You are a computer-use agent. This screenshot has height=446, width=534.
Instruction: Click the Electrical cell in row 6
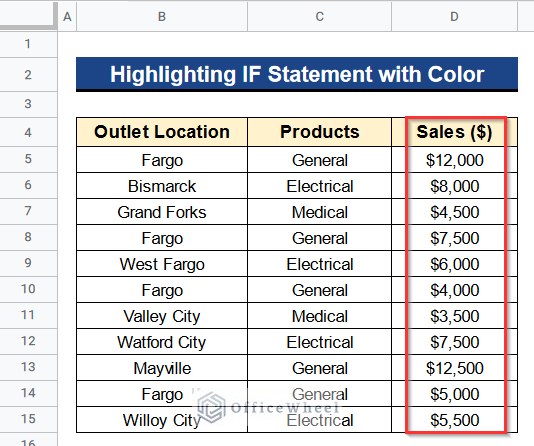[x=319, y=186]
